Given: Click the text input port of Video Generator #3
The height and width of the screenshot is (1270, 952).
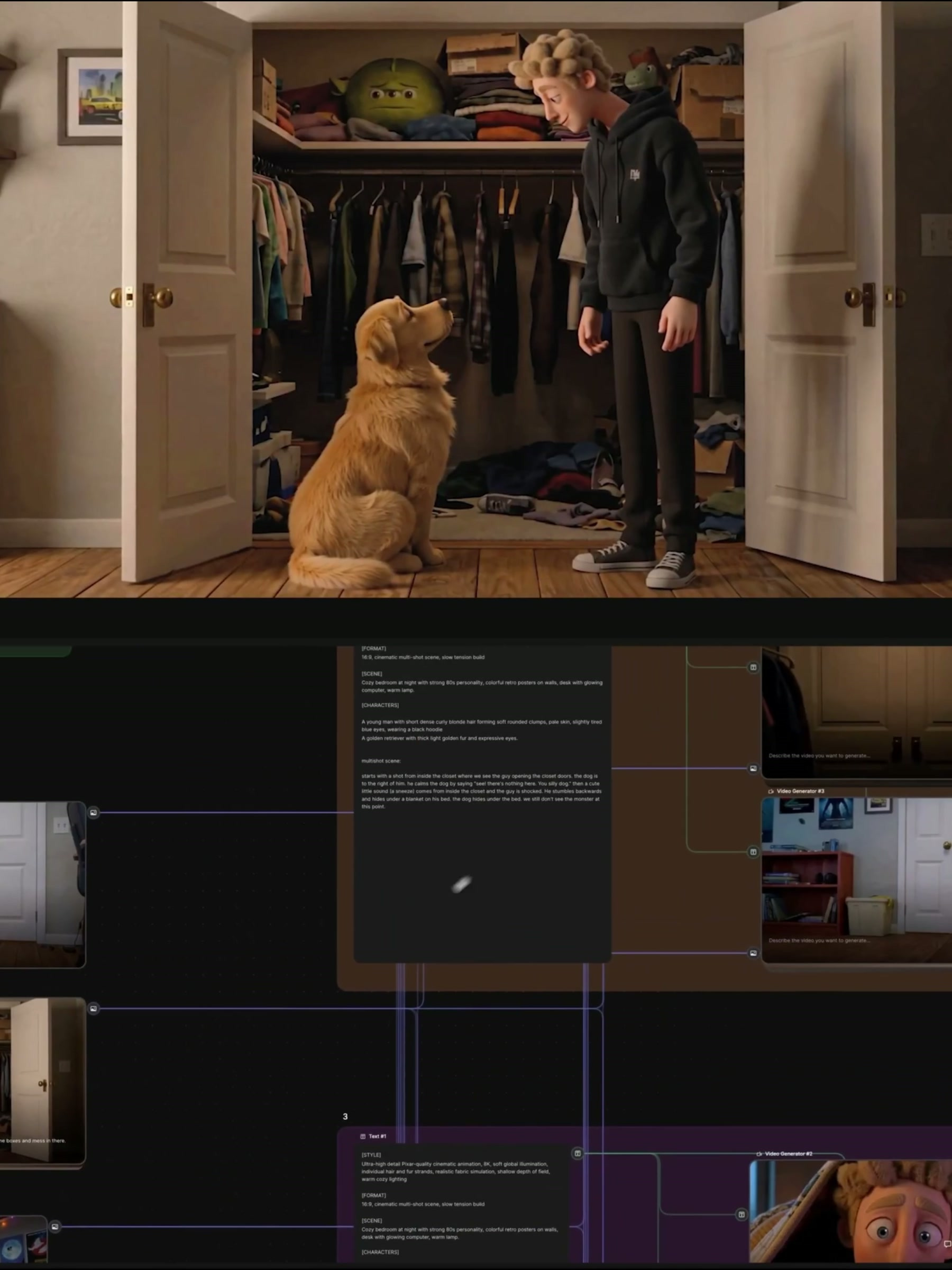Looking at the screenshot, I should [753, 851].
